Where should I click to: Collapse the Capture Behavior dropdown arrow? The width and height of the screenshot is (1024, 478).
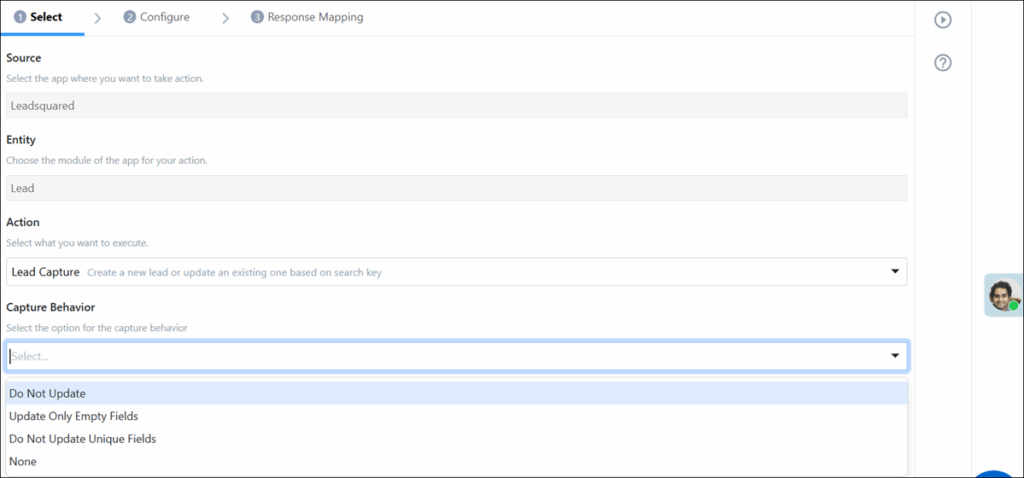coord(894,356)
